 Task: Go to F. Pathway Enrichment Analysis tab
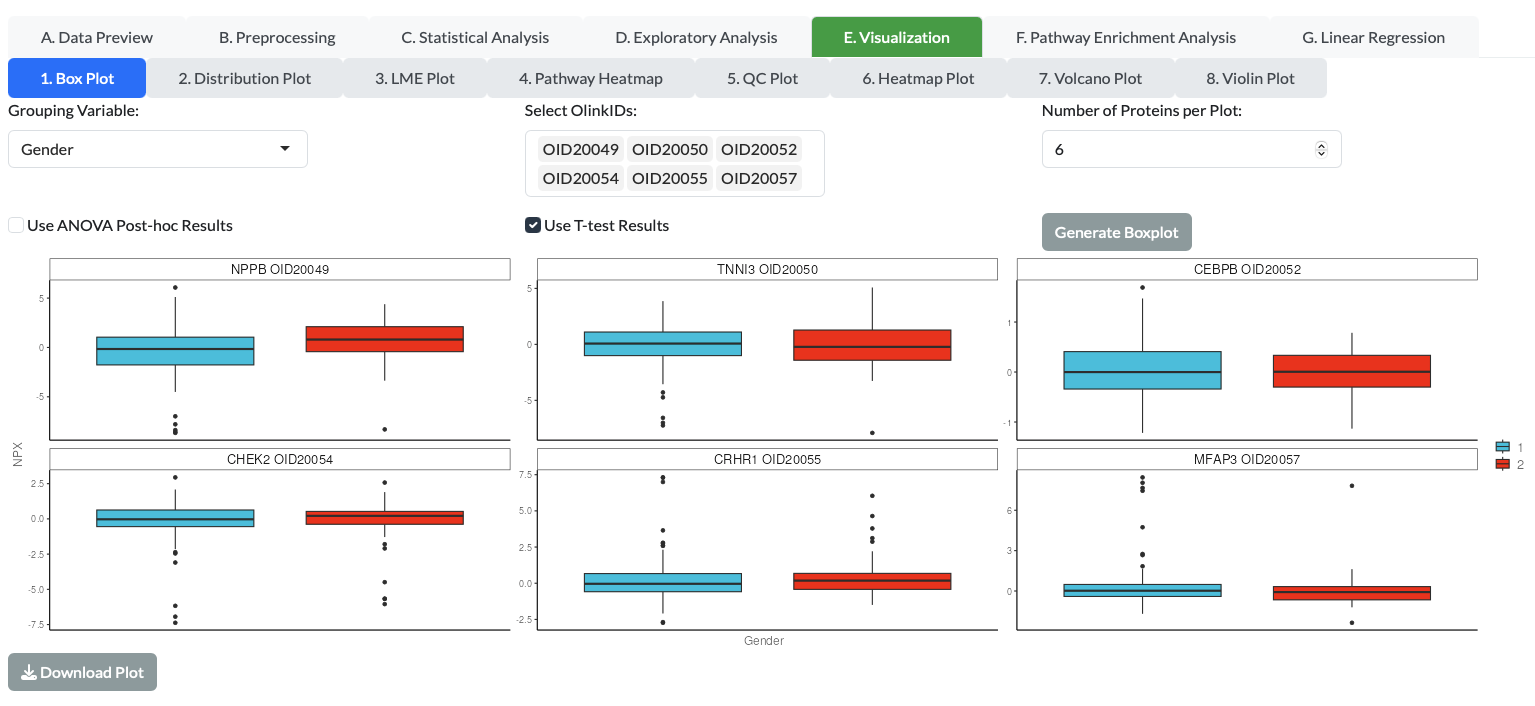pyautogui.click(x=1126, y=37)
